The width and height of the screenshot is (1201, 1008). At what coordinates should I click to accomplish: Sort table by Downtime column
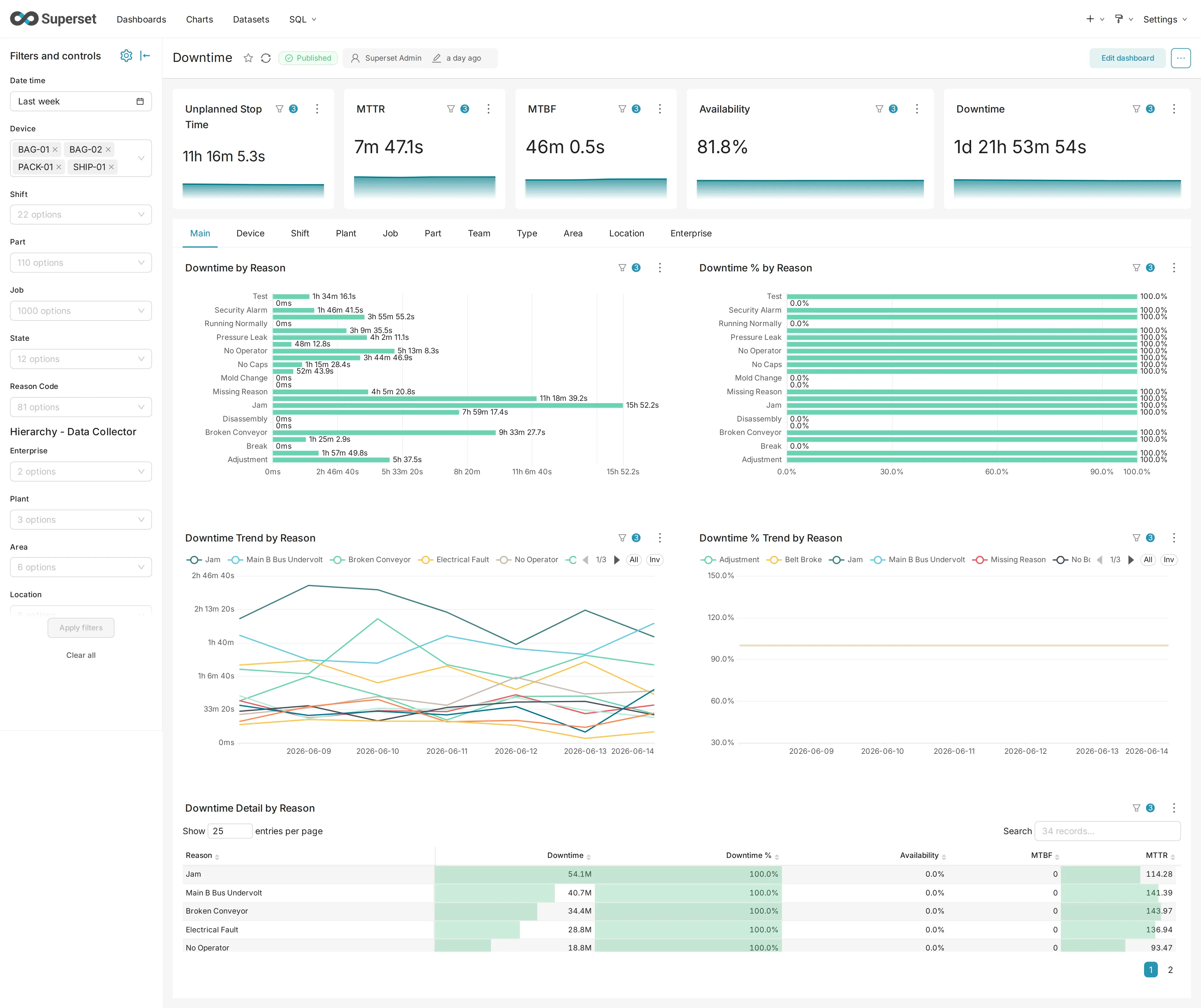(x=569, y=855)
